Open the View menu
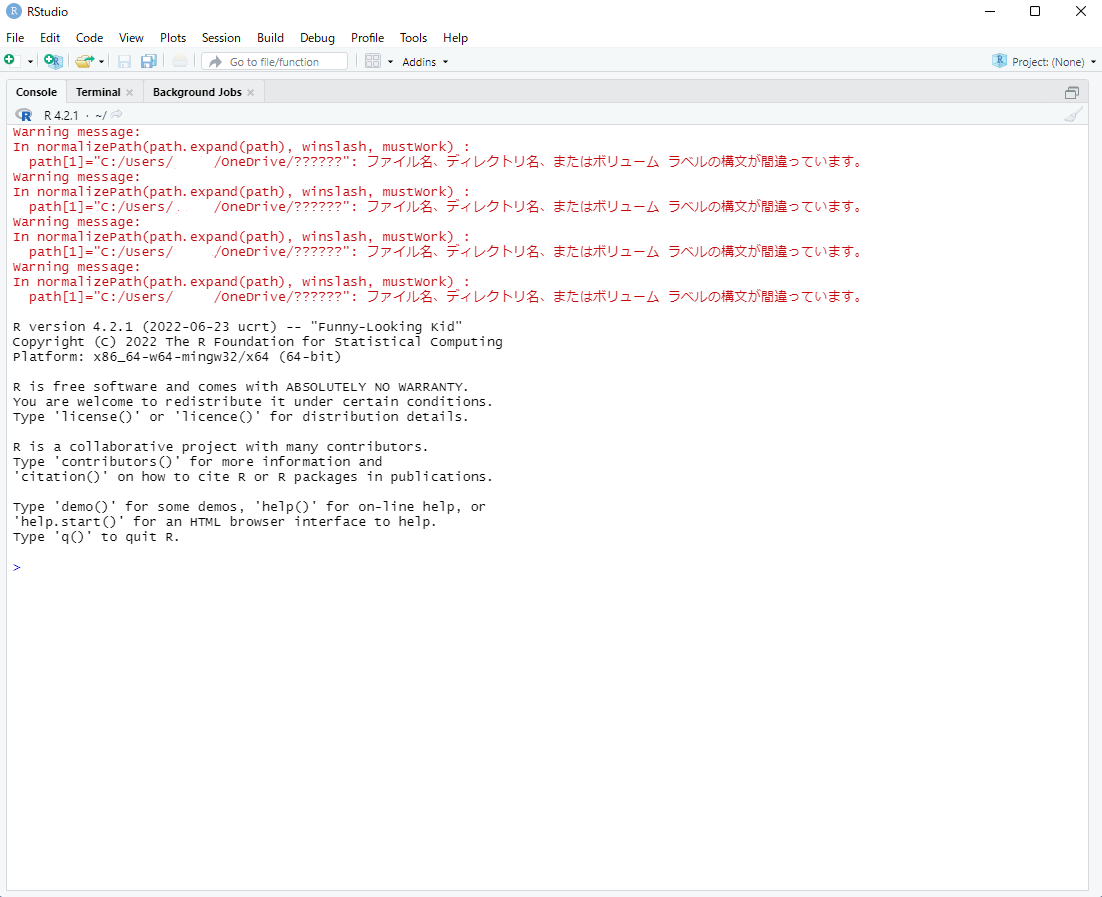 131,38
